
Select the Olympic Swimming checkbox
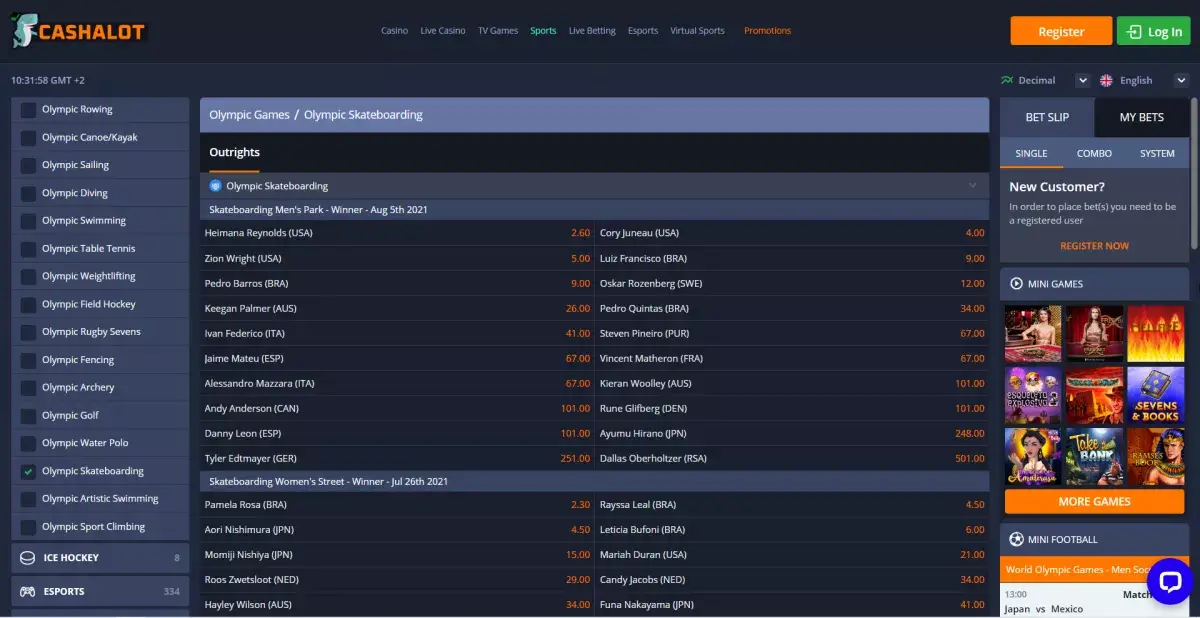(x=28, y=221)
